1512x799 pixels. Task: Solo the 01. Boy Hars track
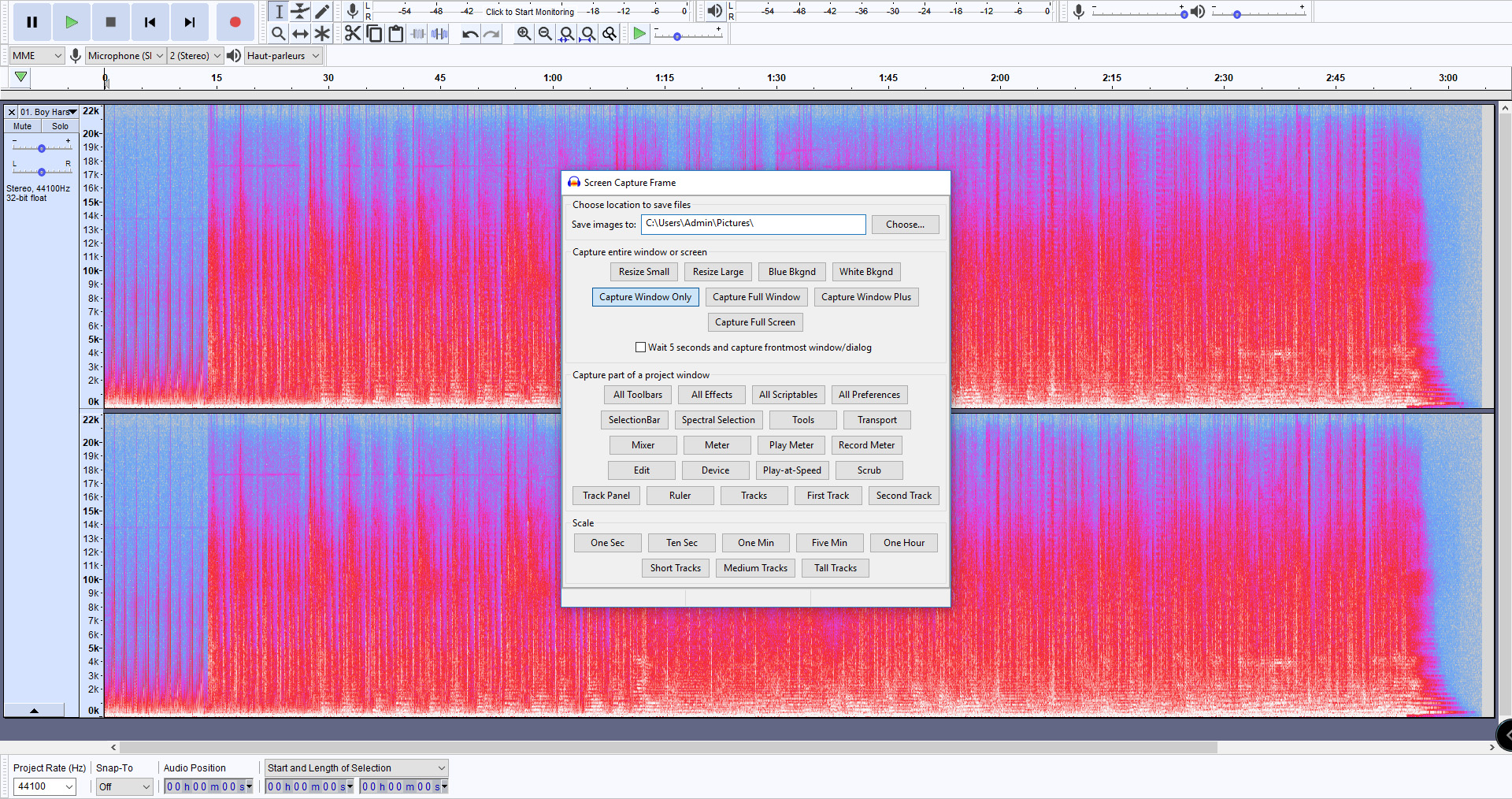tap(60, 126)
